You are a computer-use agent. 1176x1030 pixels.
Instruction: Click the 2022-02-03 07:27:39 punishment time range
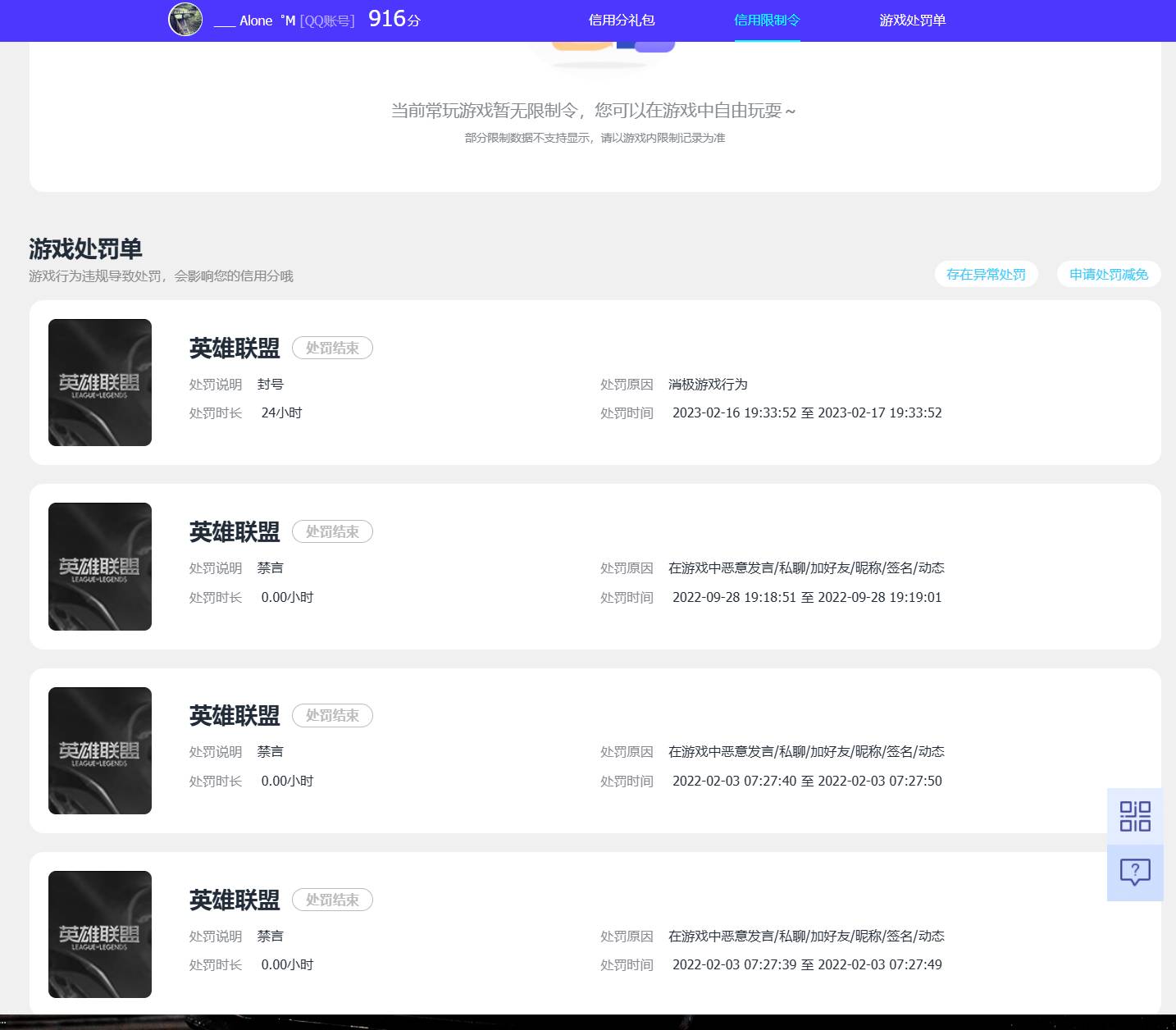coord(807,964)
